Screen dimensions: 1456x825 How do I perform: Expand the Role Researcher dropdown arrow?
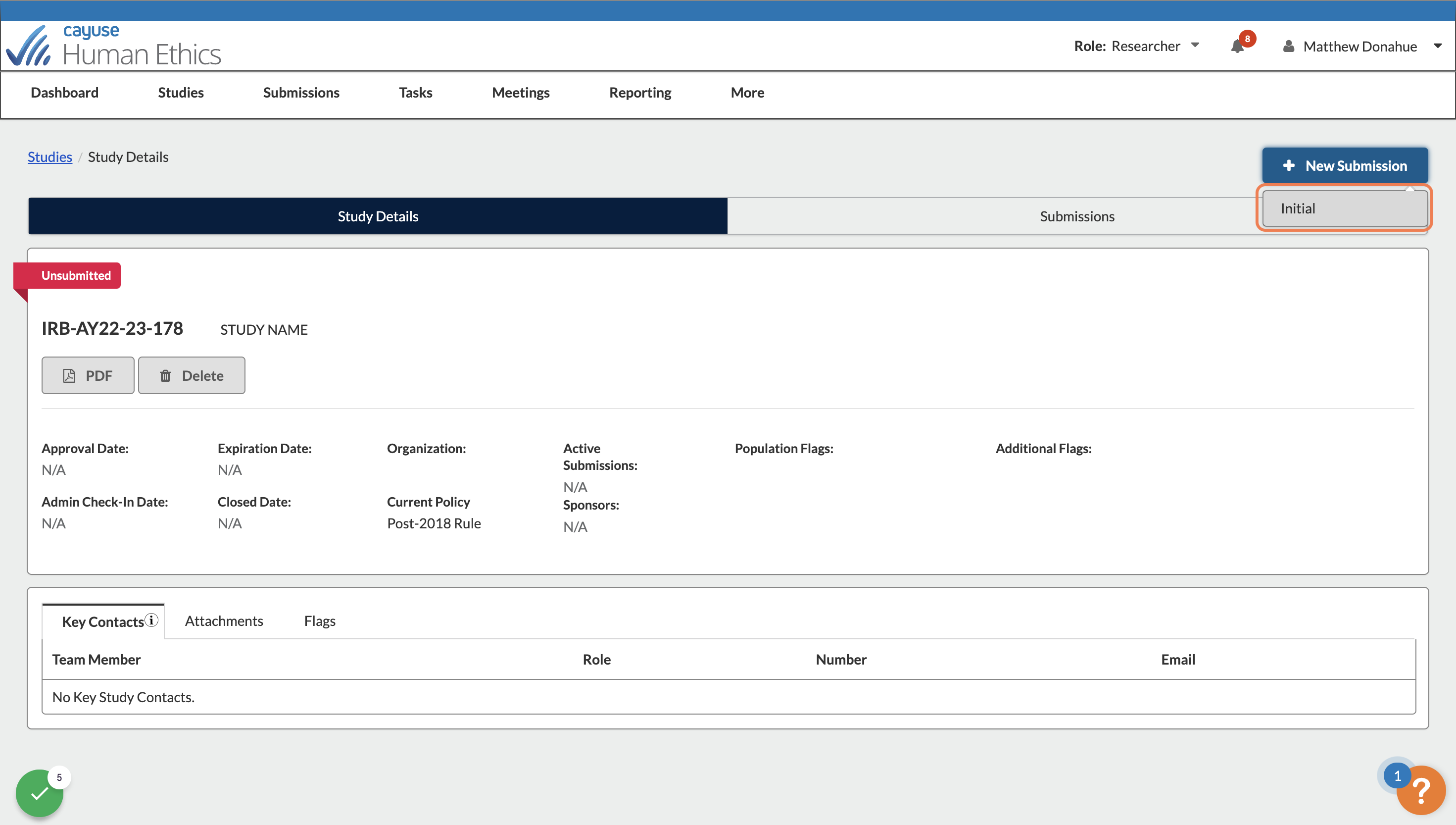click(1195, 45)
